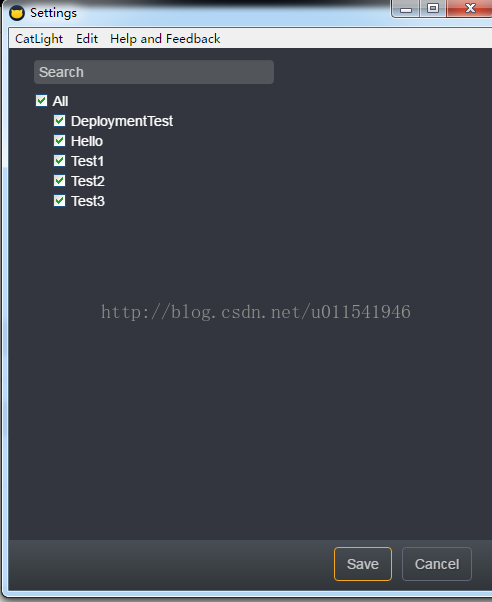Click the CatLight cat icon in title bar
The width and height of the screenshot is (492, 602).
click(17, 13)
